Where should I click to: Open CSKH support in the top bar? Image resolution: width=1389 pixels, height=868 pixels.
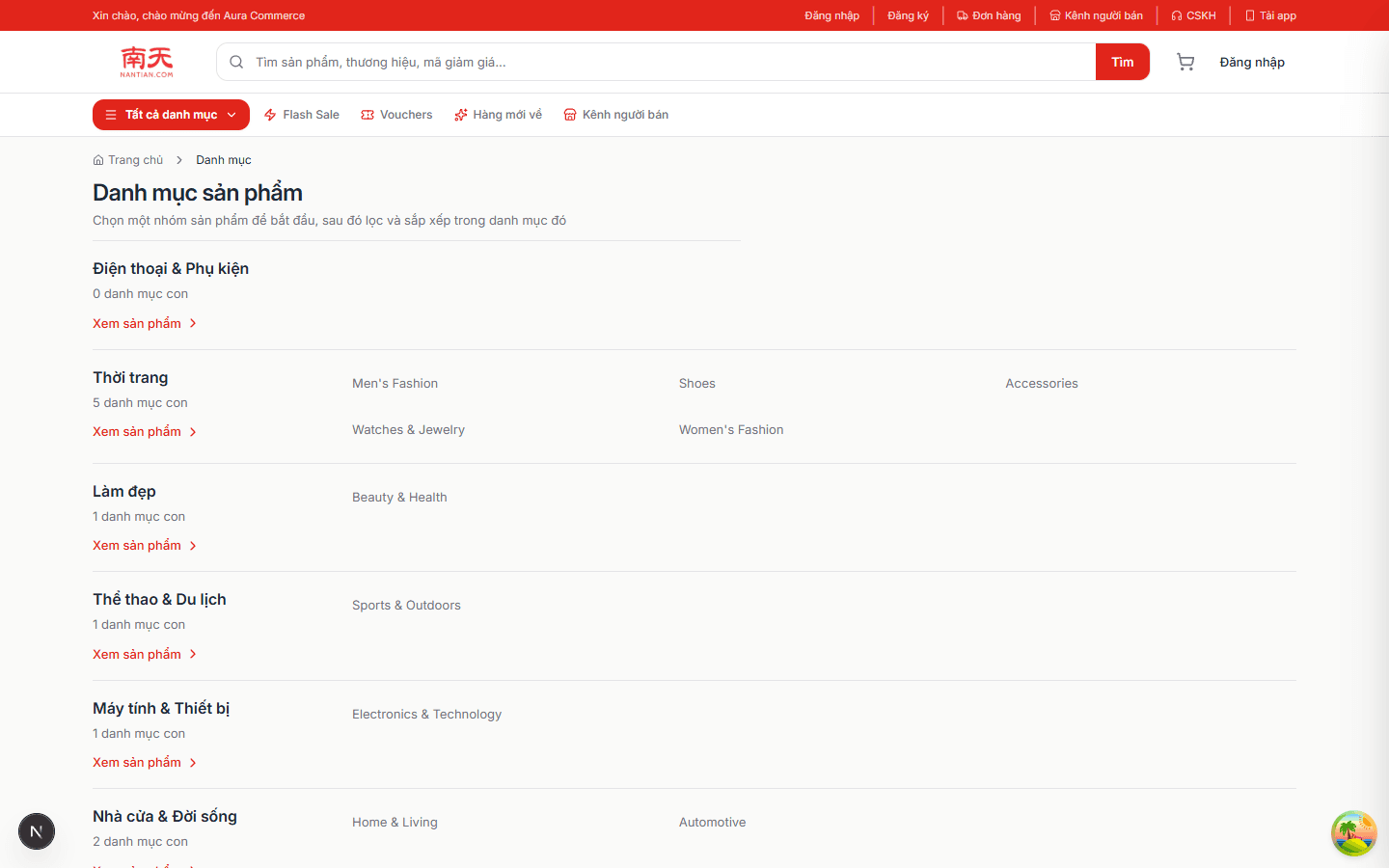pos(1193,15)
